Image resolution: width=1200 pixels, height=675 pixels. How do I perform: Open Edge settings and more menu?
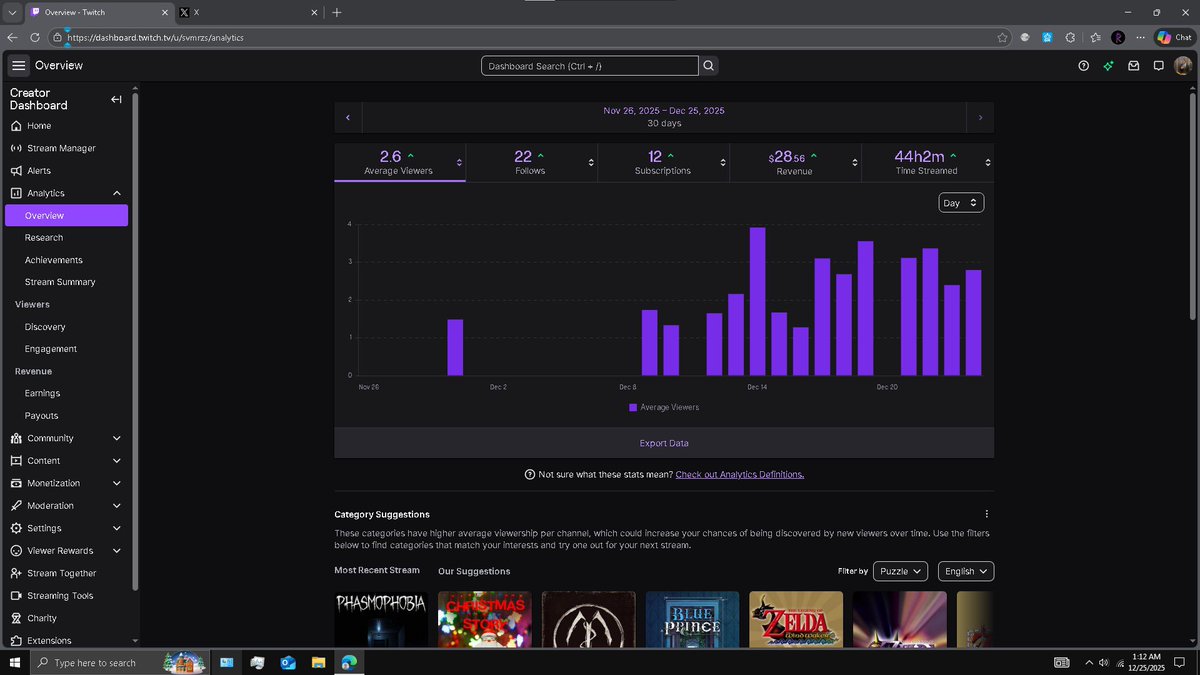pyautogui.click(x=1140, y=37)
